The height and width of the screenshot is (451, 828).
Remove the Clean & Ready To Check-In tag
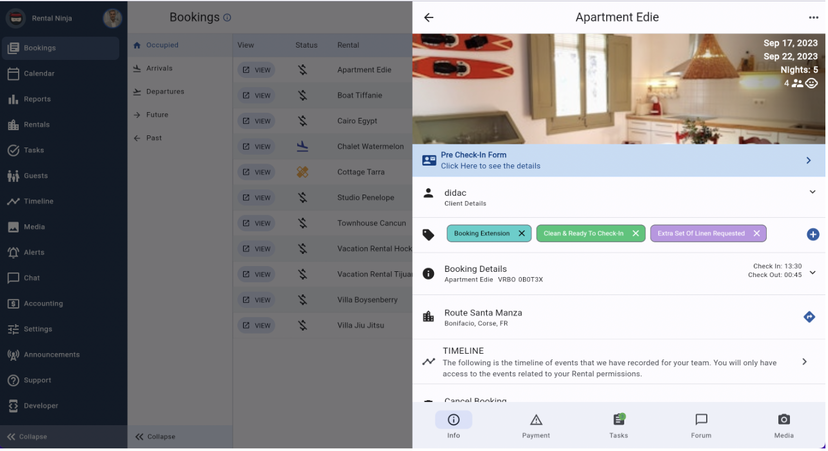pyautogui.click(x=635, y=233)
